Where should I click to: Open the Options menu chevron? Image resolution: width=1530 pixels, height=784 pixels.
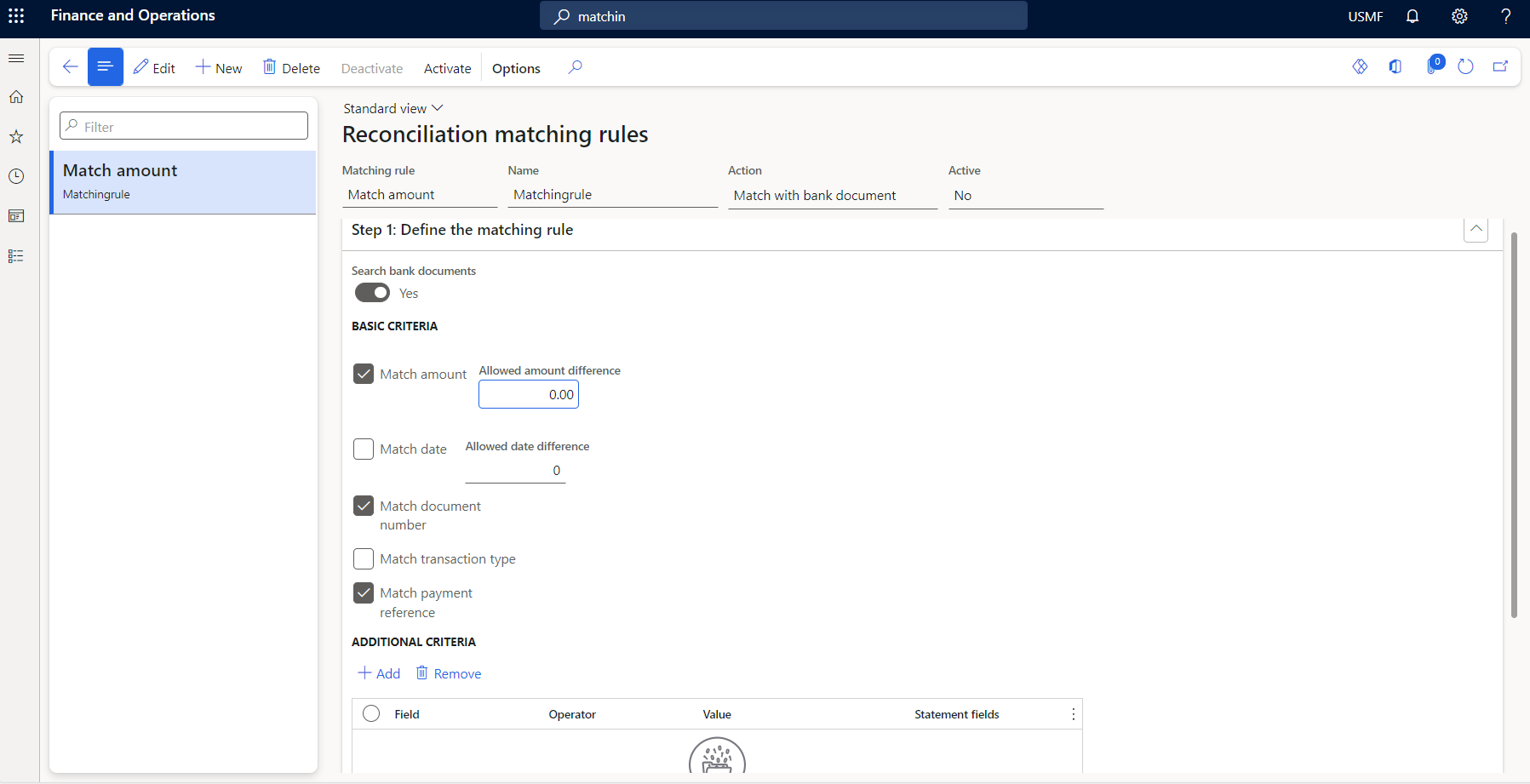(x=516, y=68)
